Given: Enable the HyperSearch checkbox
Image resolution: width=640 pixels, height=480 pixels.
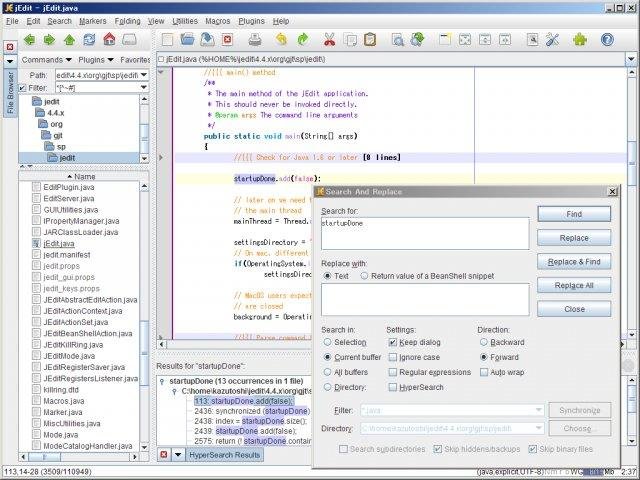Looking at the screenshot, I should [x=392, y=387].
